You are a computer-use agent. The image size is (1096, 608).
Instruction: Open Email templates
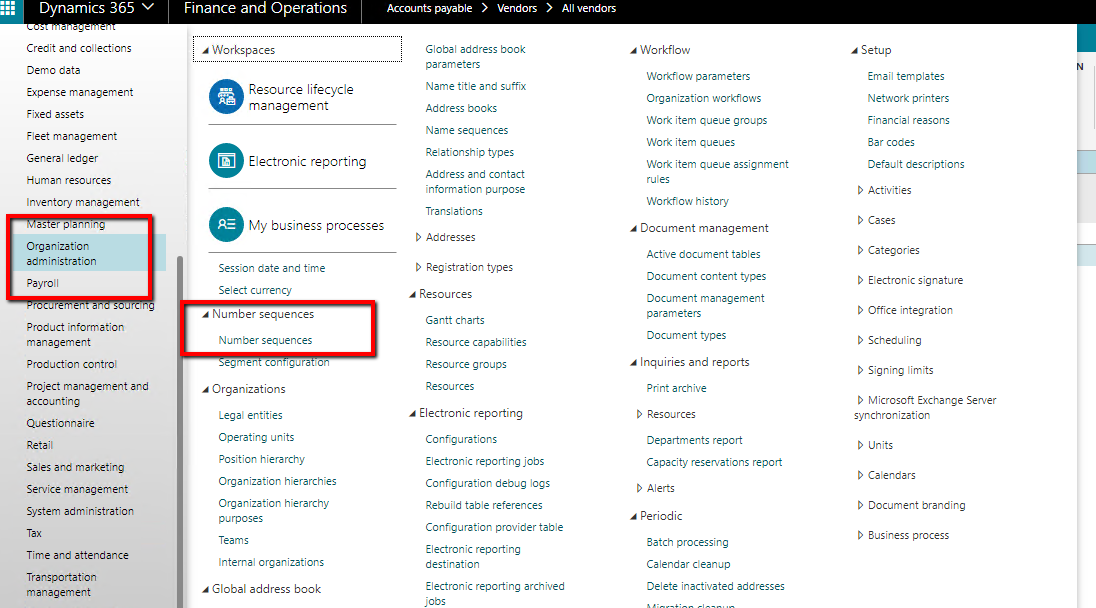(906, 76)
